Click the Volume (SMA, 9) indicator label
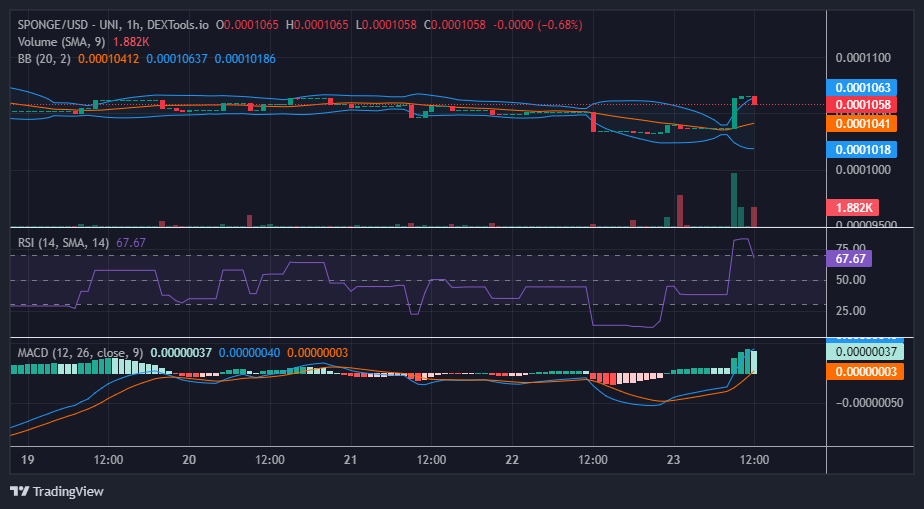The height and width of the screenshot is (509, 924). pos(62,42)
